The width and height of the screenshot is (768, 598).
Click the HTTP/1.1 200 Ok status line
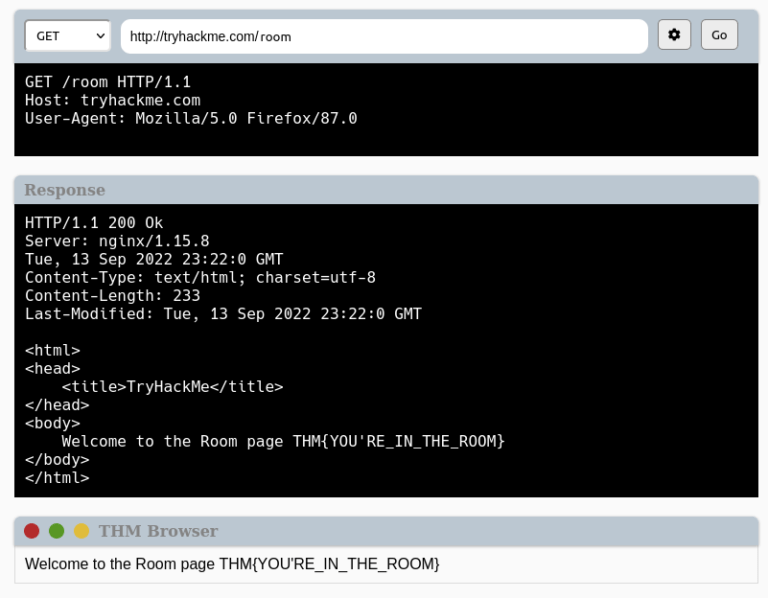pos(94,223)
